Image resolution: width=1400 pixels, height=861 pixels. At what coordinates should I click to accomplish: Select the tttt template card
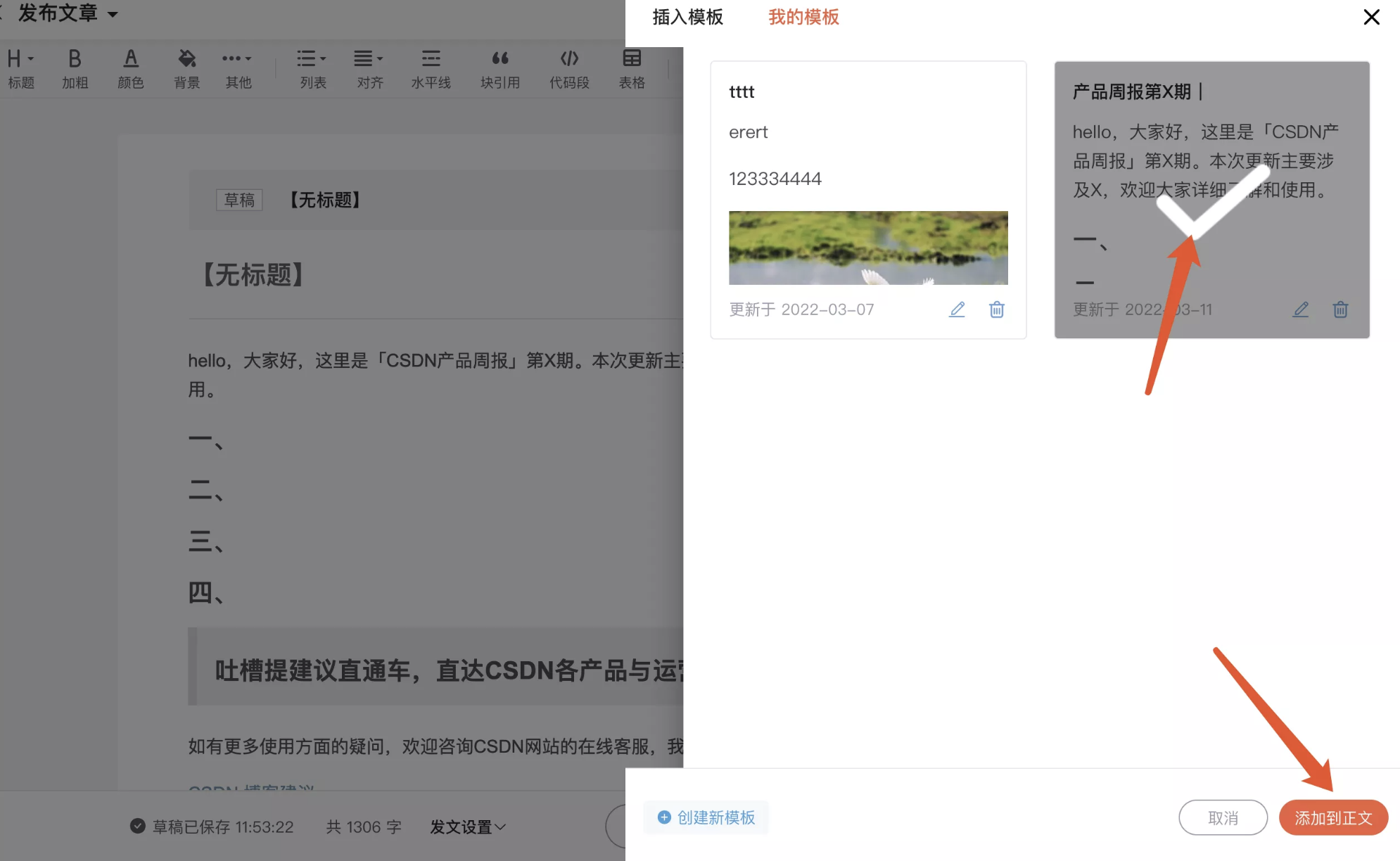[868, 200]
